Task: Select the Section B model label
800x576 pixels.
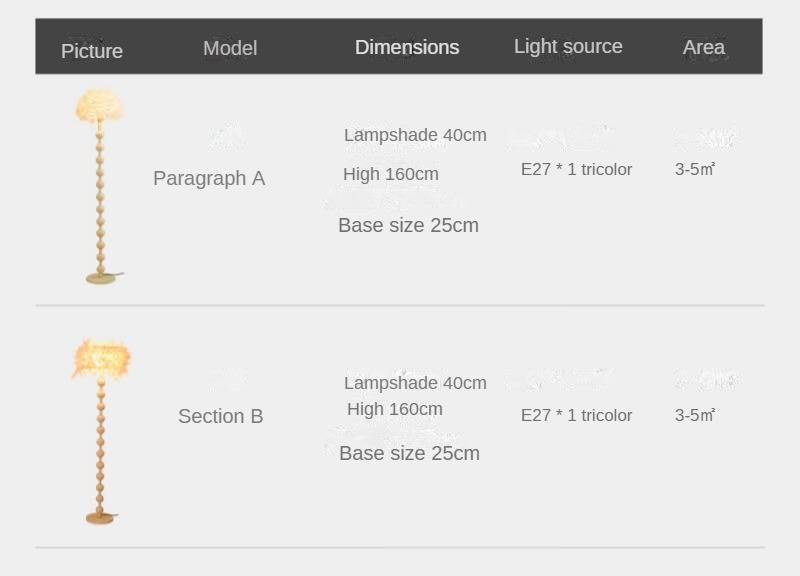Action: click(x=221, y=416)
